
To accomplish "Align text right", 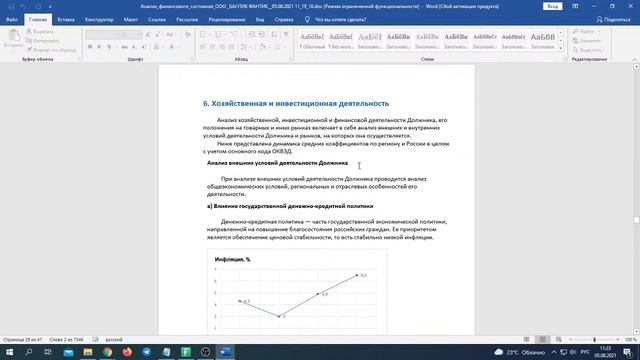I will (222, 47).
